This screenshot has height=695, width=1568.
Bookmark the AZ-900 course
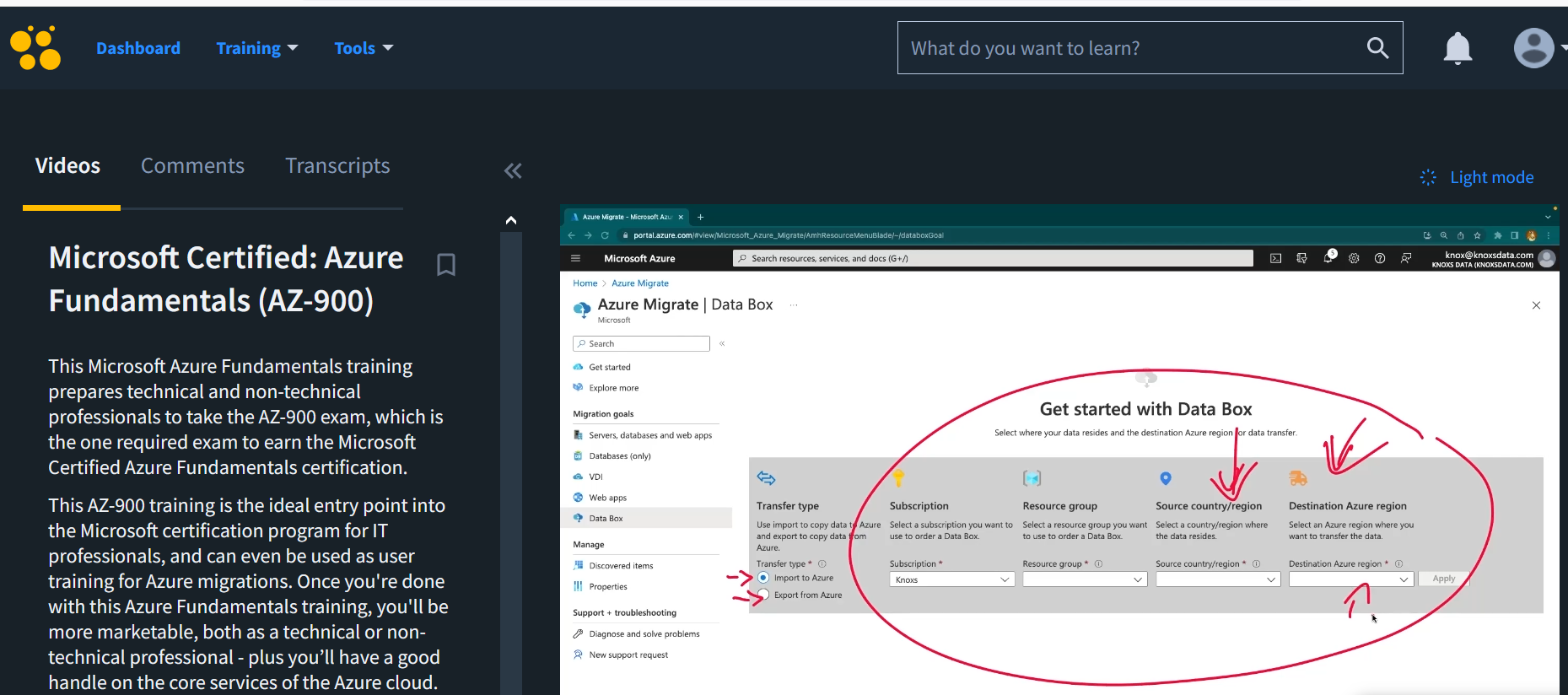[x=446, y=265]
